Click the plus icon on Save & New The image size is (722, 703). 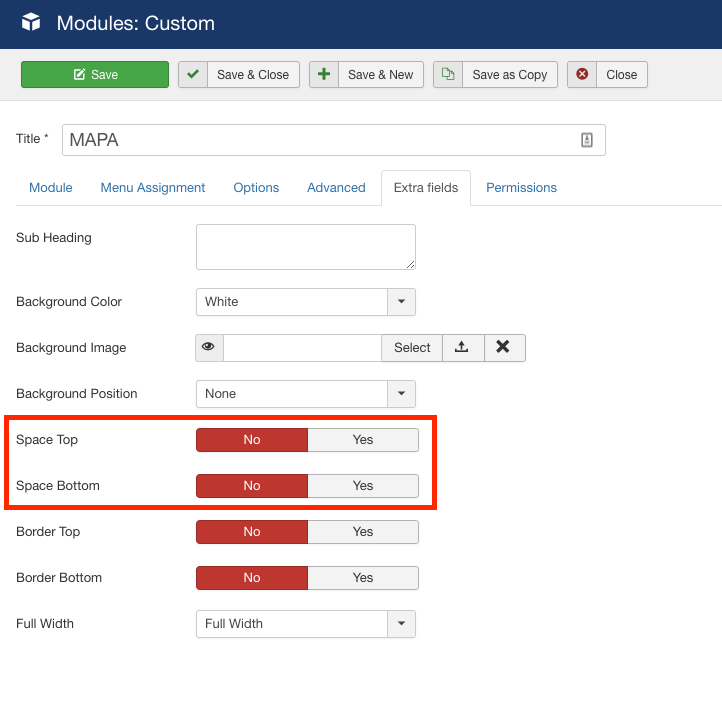pyautogui.click(x=324, y=75)
